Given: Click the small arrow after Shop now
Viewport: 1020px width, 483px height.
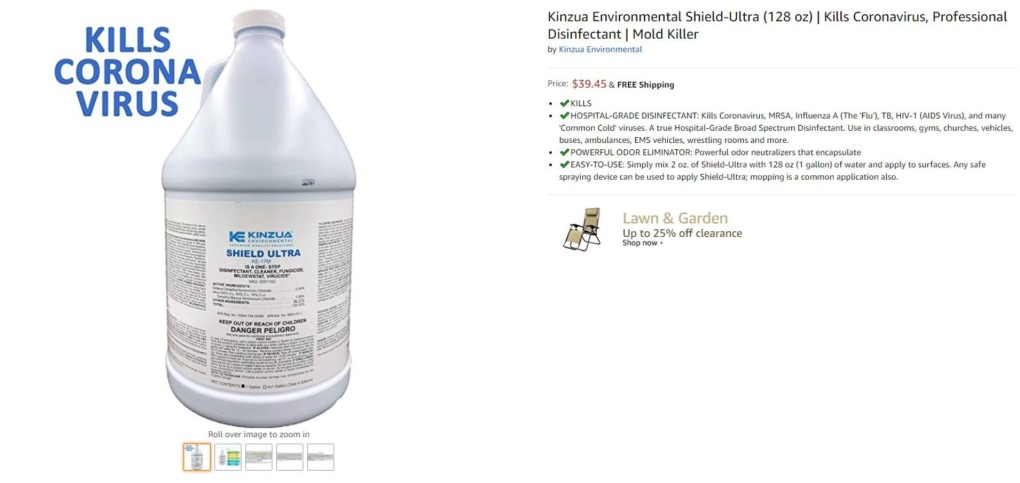Looking at the screenshot, I should (661, 243).
